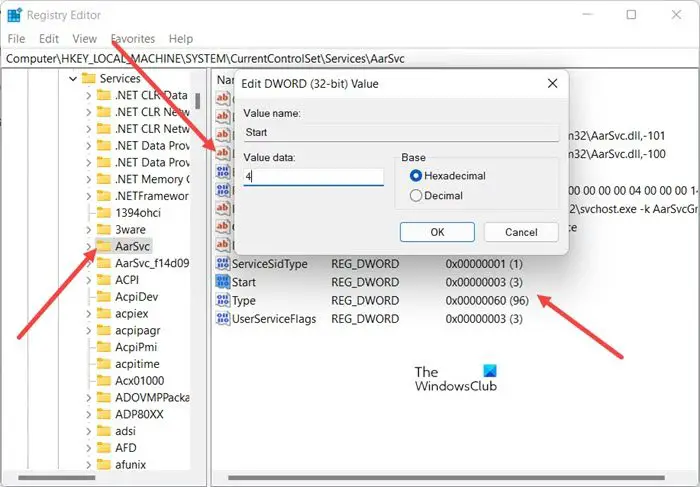Click the DWORD icon beside UserServiceFlags
700x487 pixels.
pos(223,318)
